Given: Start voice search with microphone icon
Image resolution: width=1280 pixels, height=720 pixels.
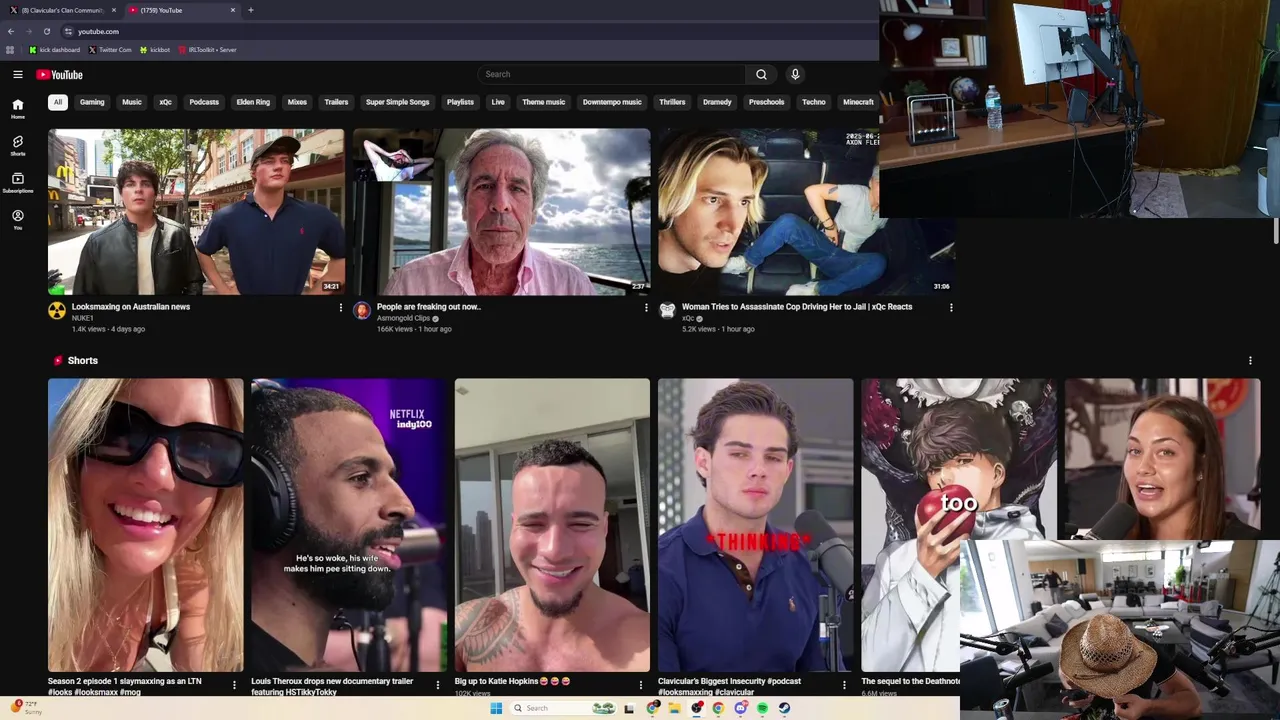Looking at the screenshot, I should tap(795, 74).
